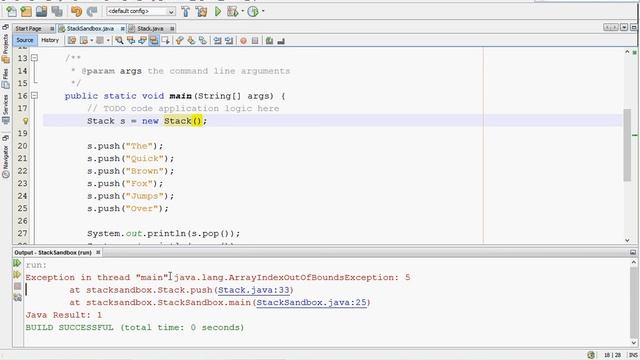The image size is (640, 360).
Task: Collapse the main method fold at line 16
Action: click(x=35, y=96)
